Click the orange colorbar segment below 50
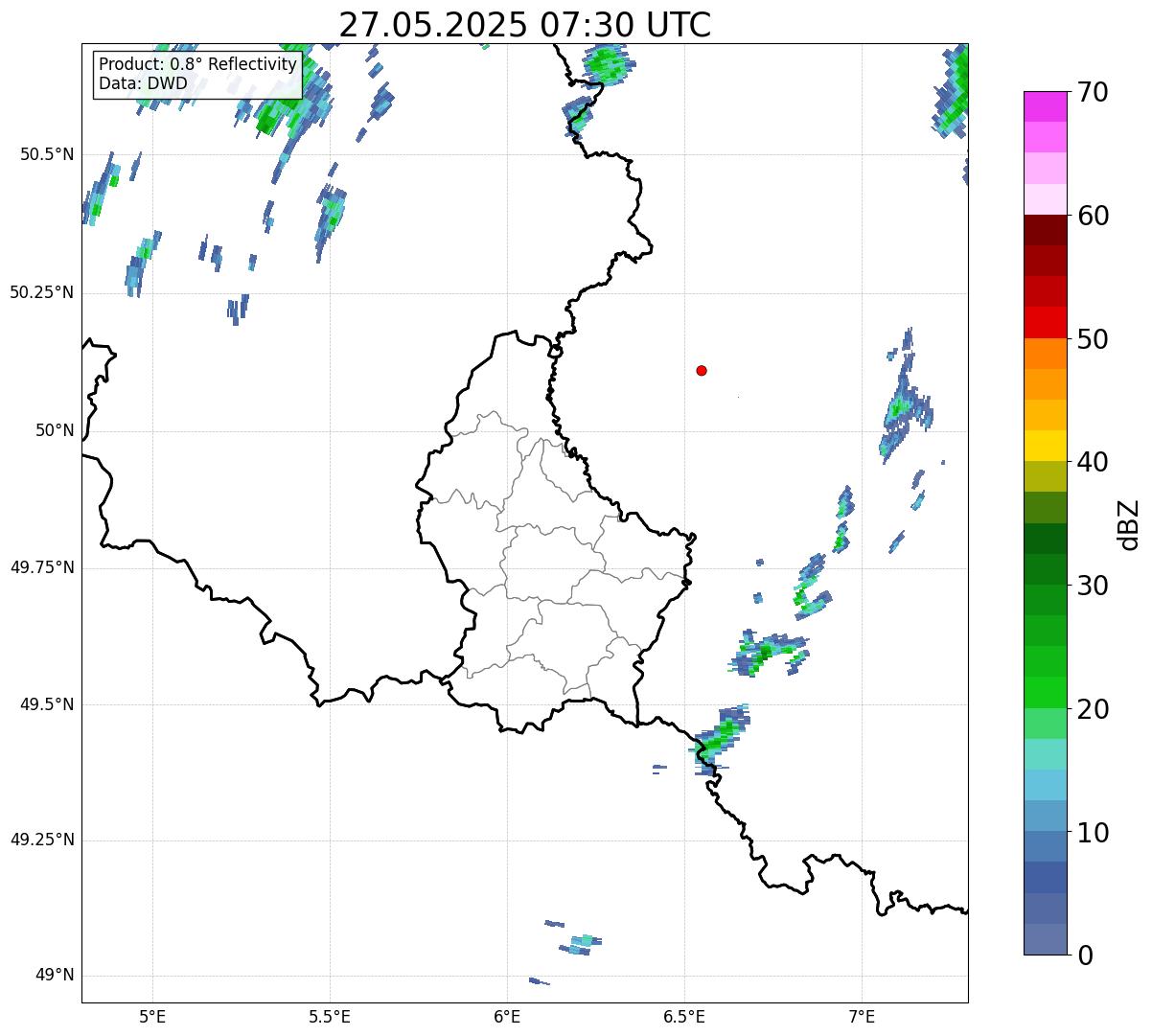The height and width of the screenshot is (1036, 1152). (x=1045, y=354)
